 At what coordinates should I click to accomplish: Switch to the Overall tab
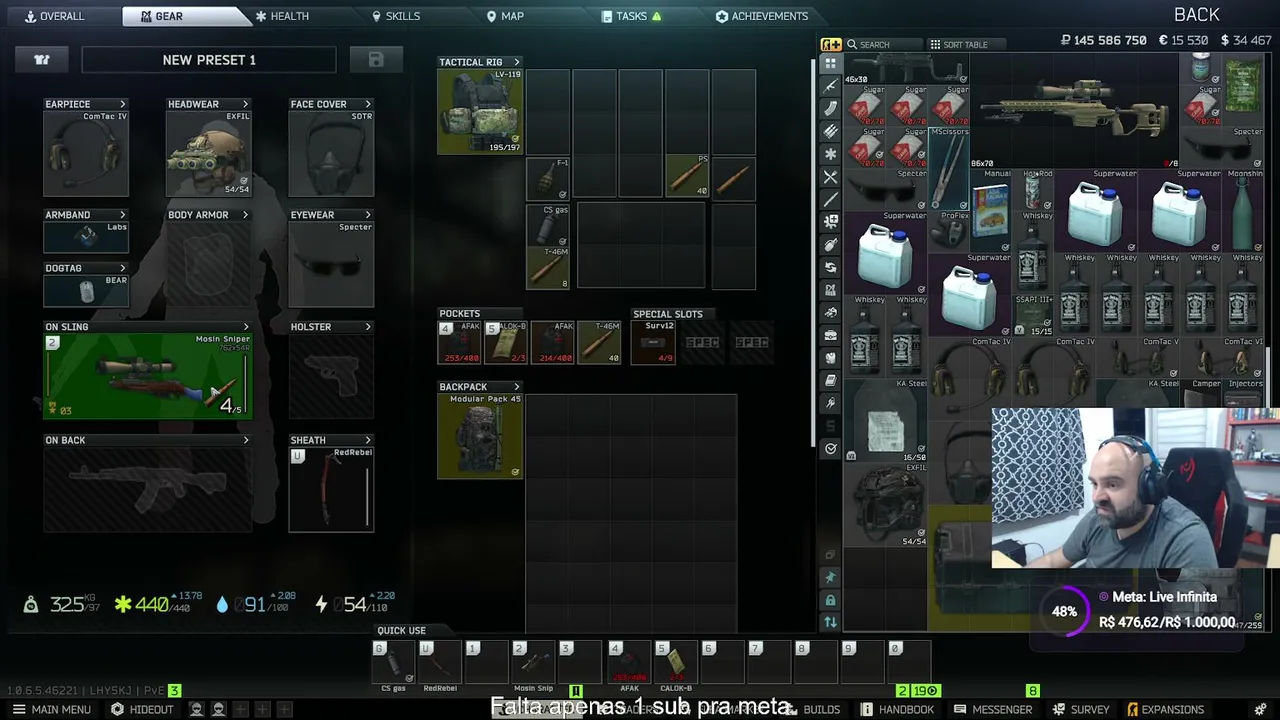click(54, 16)
